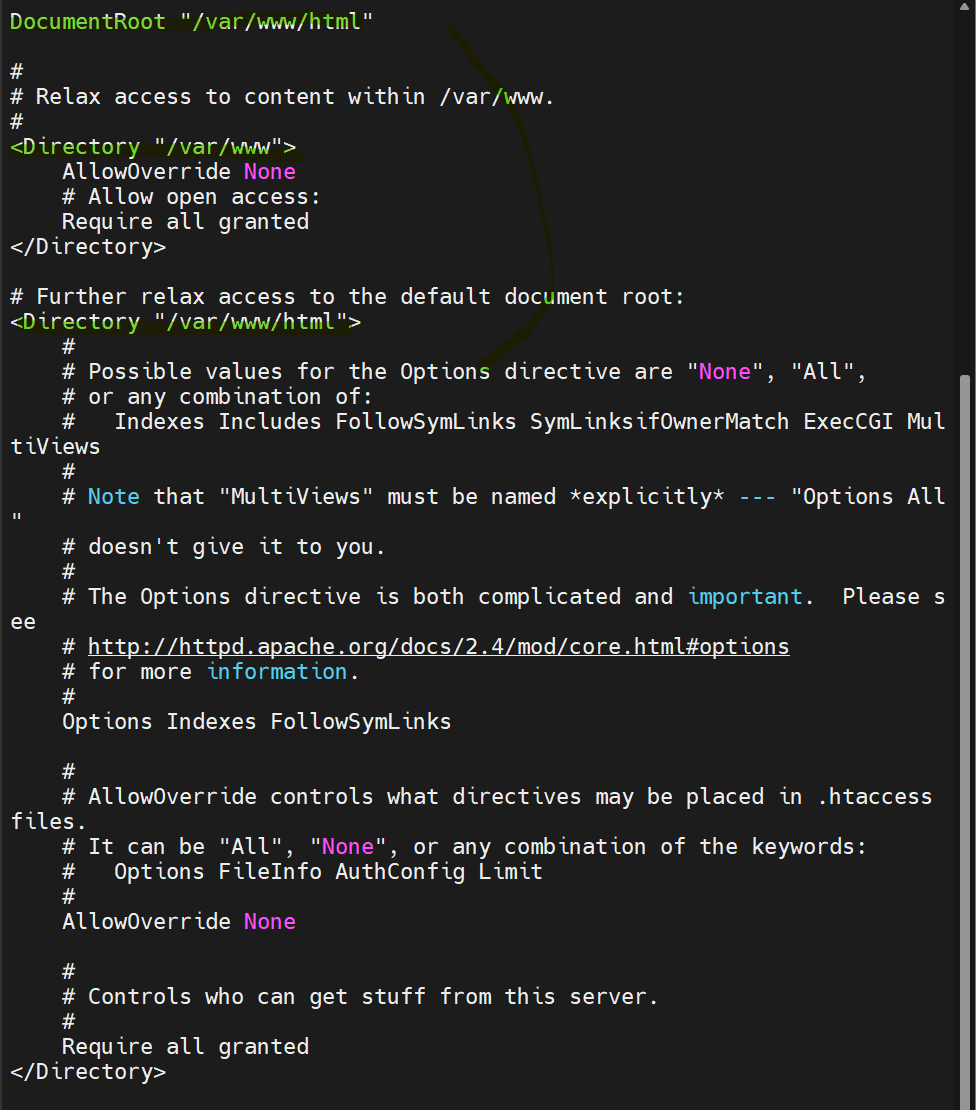Click "# Controls who can get stuff from this server."

(360, 997)
